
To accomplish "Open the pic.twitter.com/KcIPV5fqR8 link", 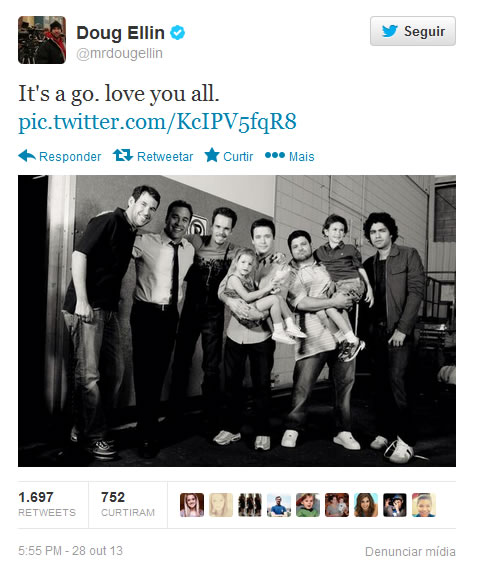I will 157,122.
